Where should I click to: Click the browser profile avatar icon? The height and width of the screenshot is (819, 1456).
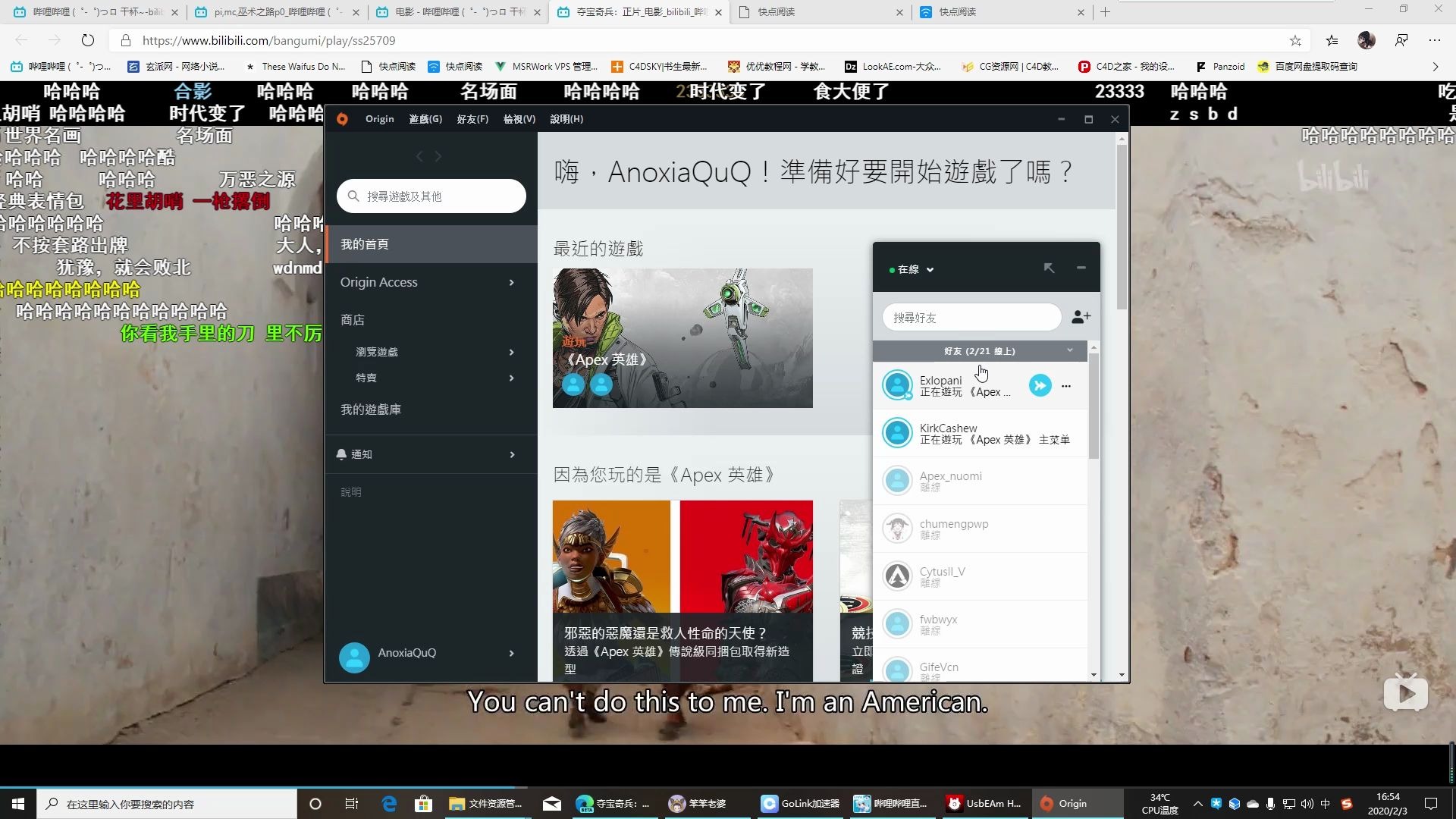tap(1367, 40)
